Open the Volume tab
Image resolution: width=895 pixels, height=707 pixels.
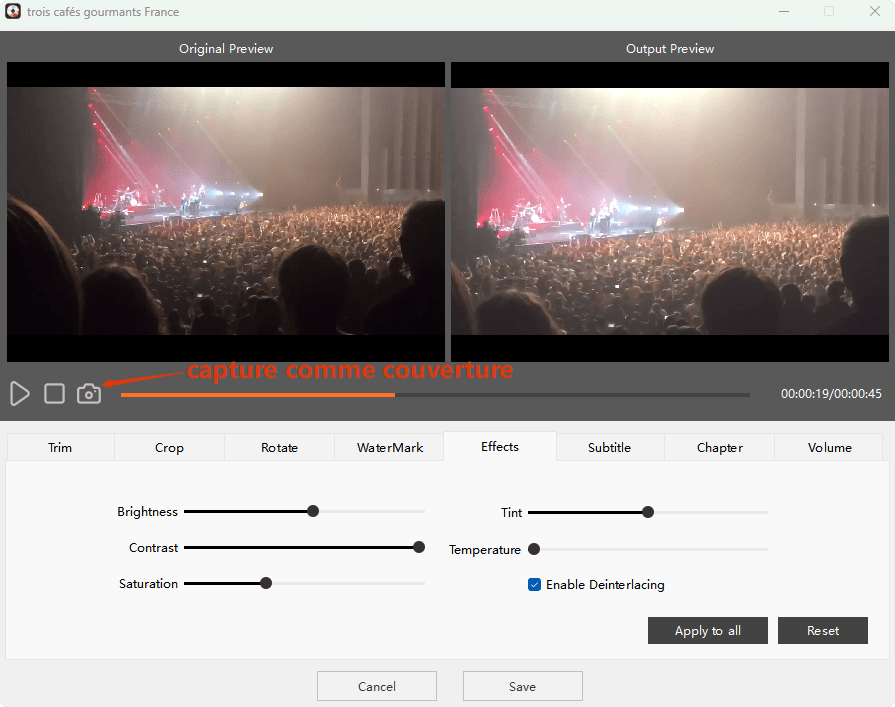829,448
